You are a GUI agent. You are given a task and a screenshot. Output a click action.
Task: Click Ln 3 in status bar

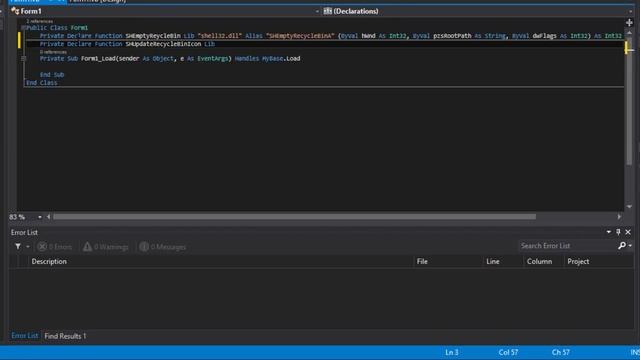click(x=452, y=352)
